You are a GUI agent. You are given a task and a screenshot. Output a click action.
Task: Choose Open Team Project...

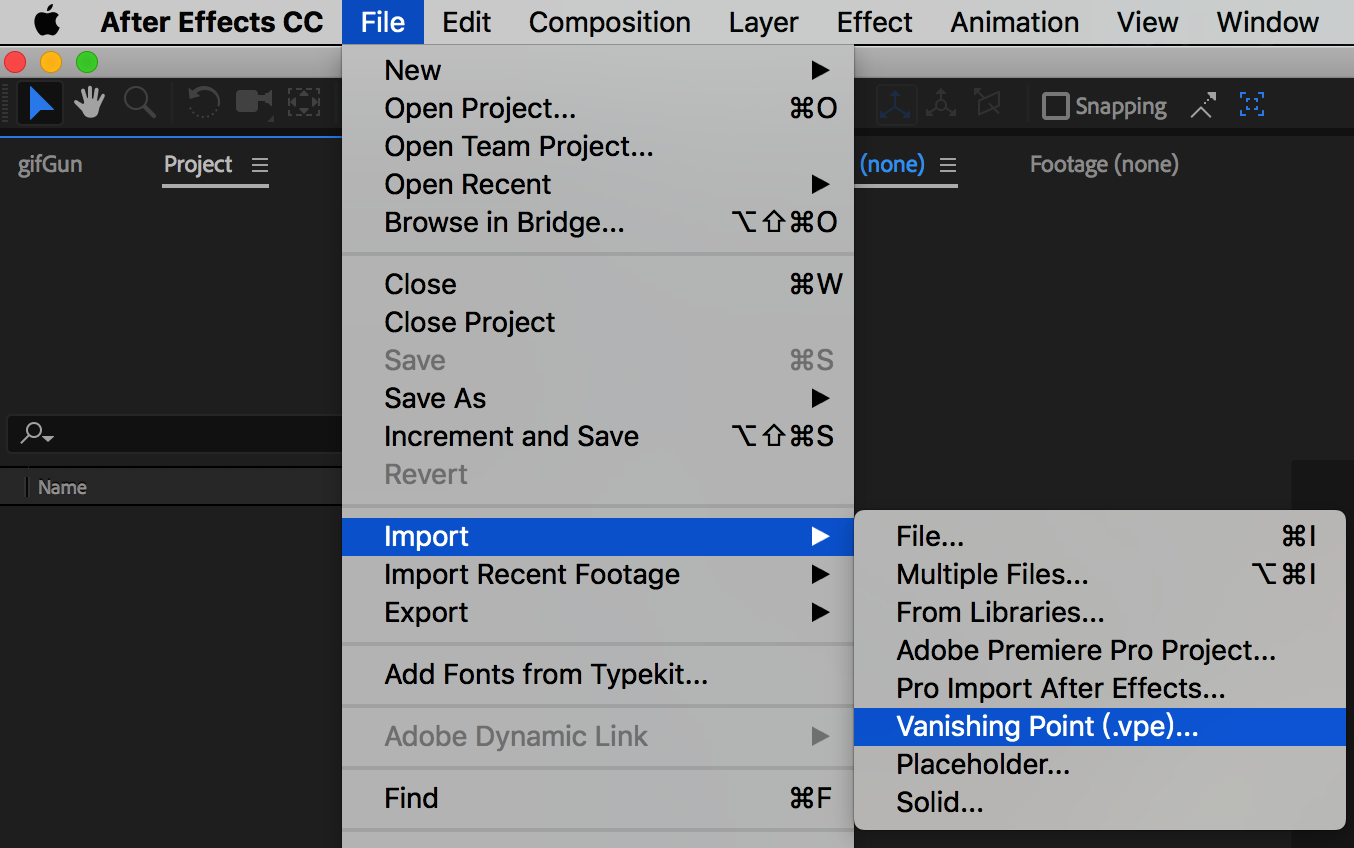coord(598,146)
